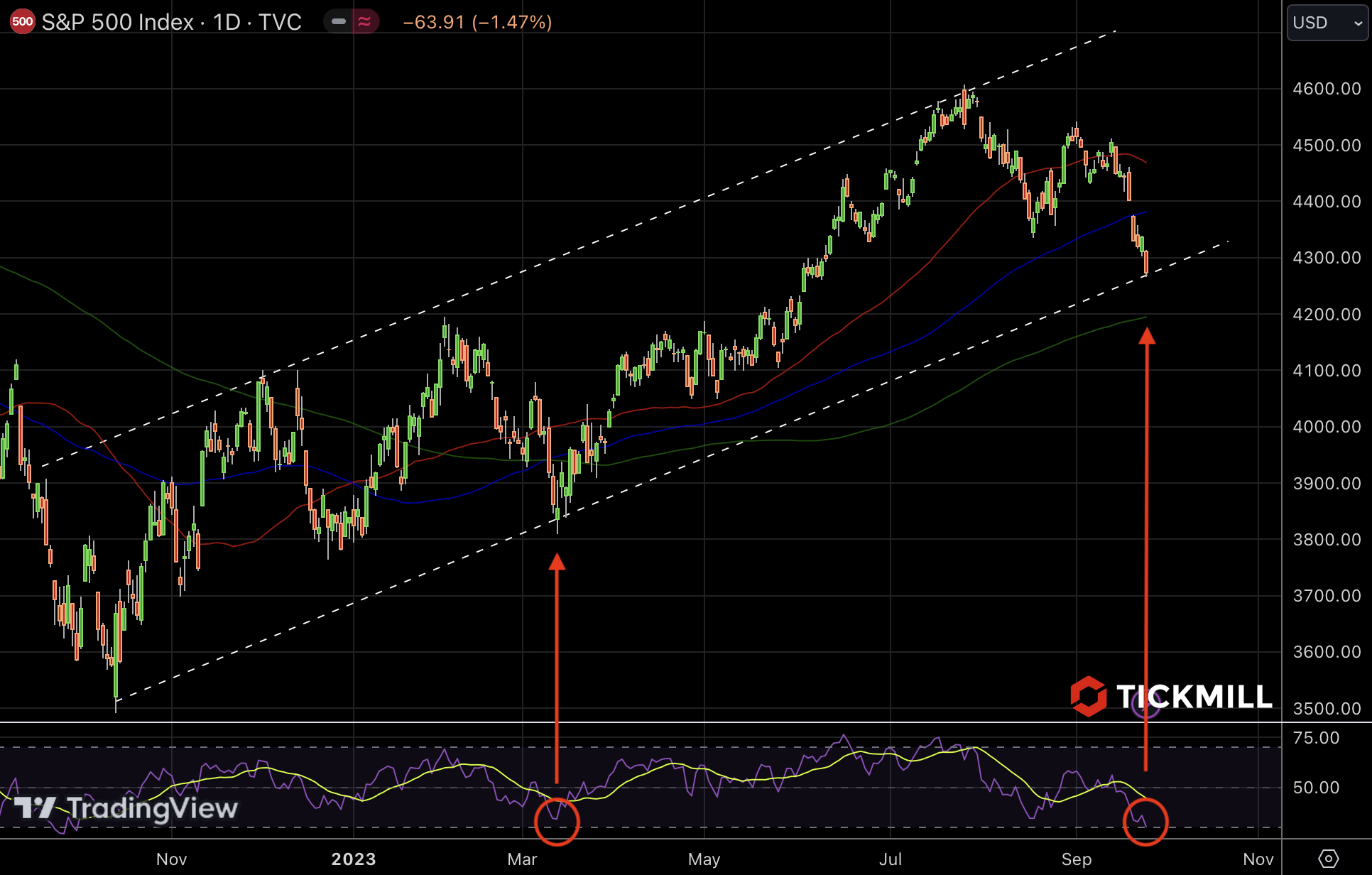Image resolution: width=1372 pixels, height=875 pixels.
Task: Click the 4600.00 price scale label
Action: click(1326, 89)
